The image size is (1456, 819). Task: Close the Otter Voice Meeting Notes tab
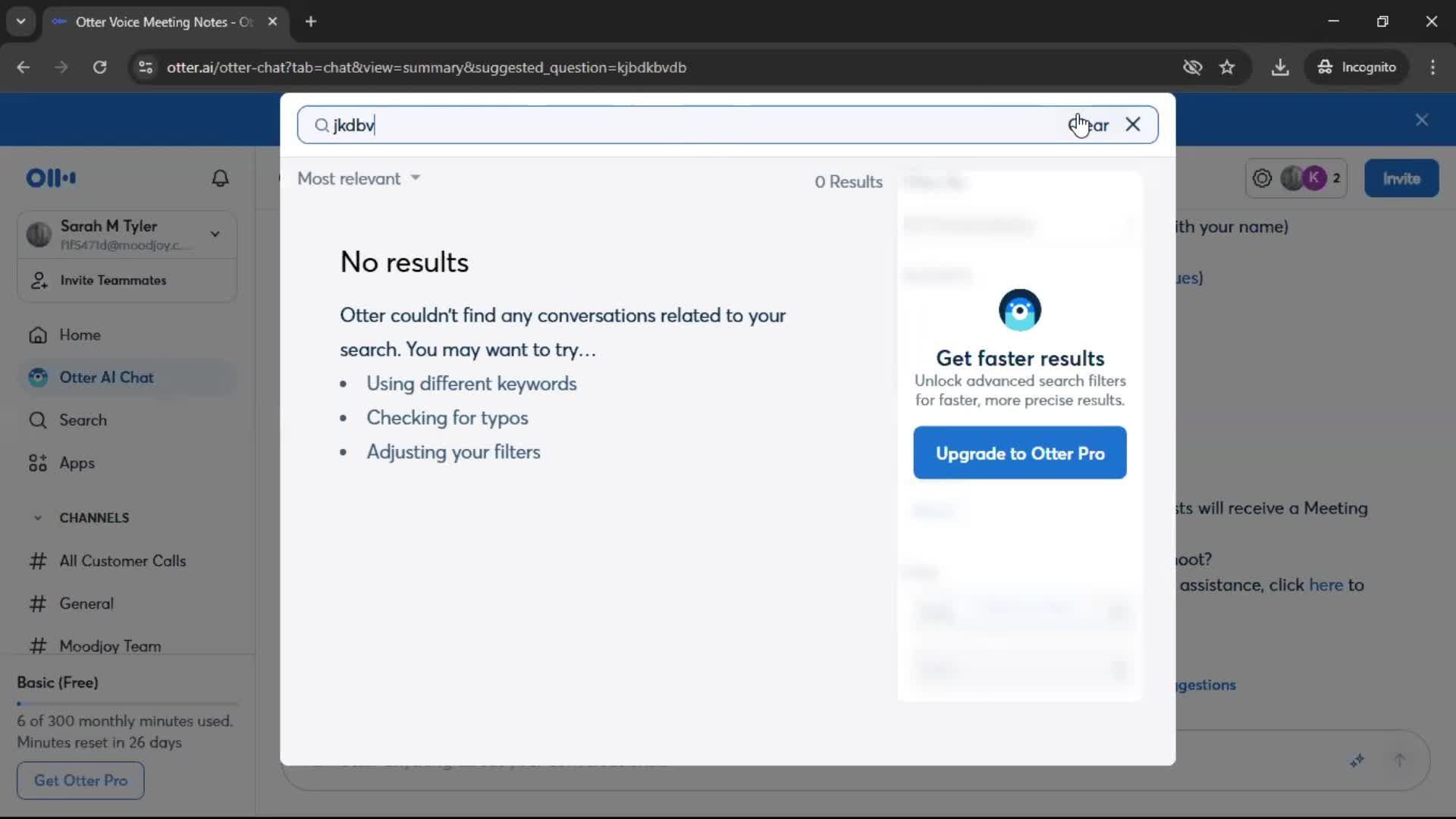pyautogui.click(x=272, y=22)
